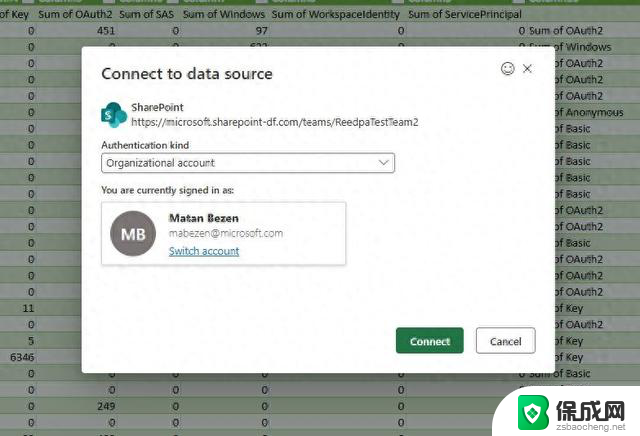
Task: Click the smiley feedback icon
Action: click(x=507, y=69)
